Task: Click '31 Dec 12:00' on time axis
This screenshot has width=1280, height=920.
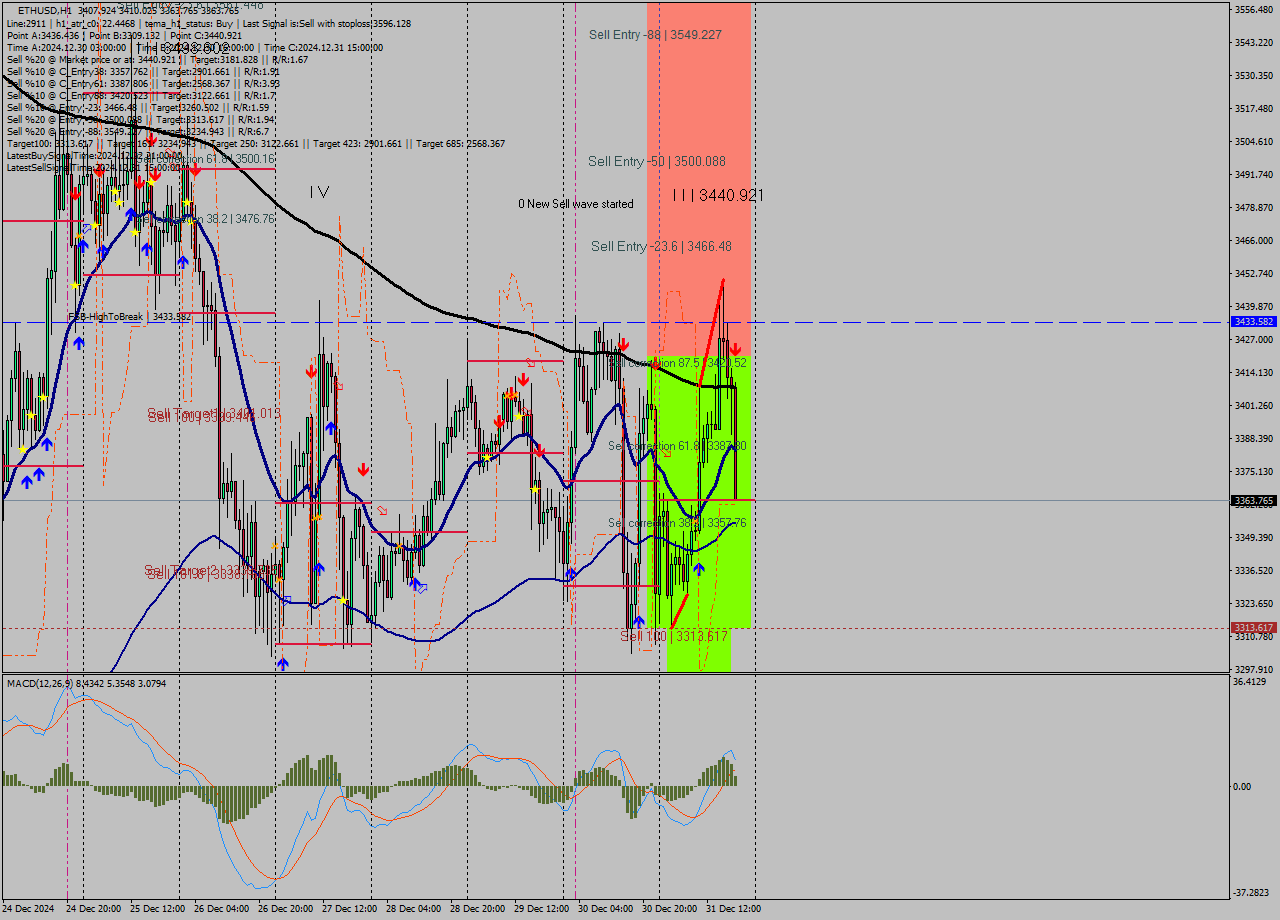Action: tap(734, 909)
